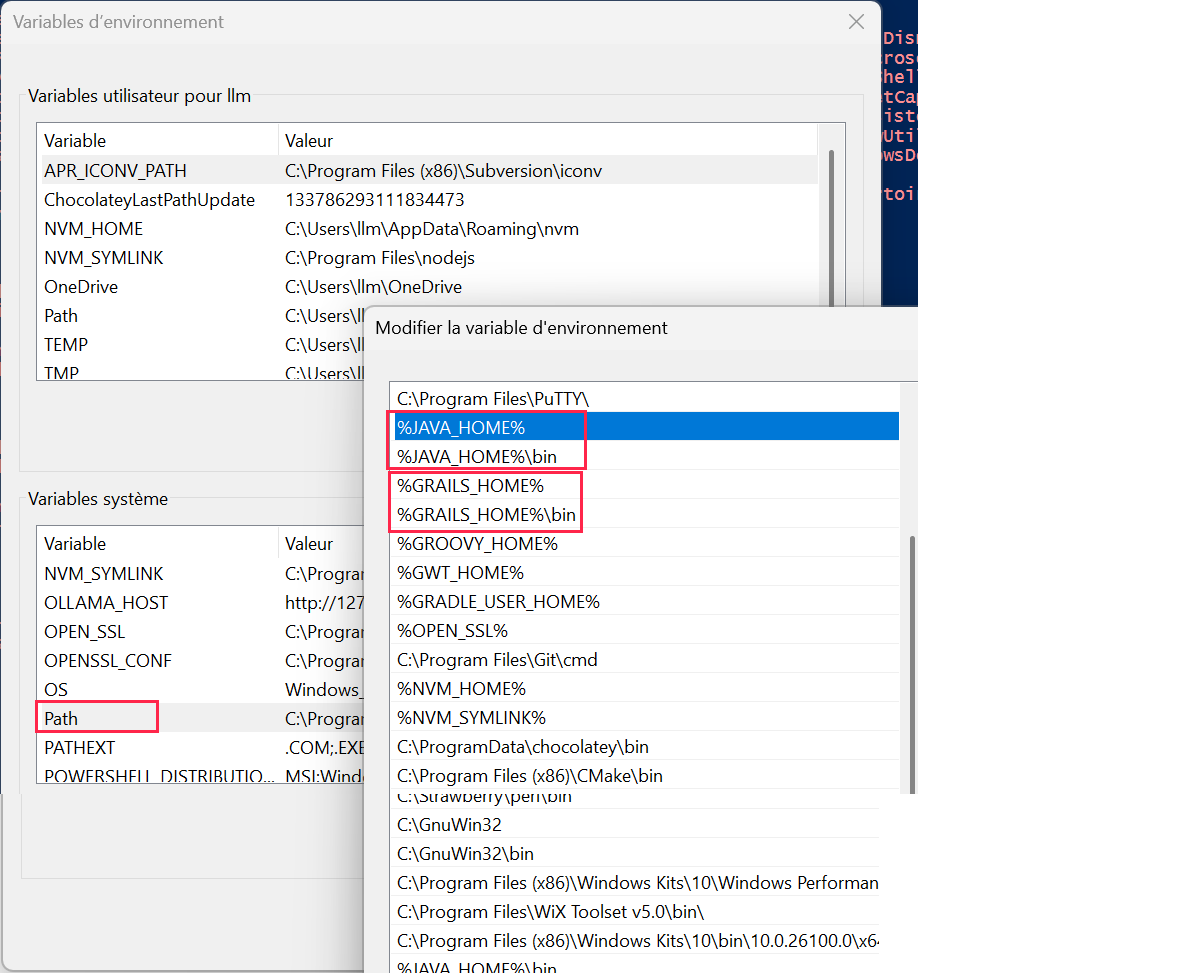Choose the %GRADLE_USER_HOME% entry in list
Screen dimensions: 1200x973
click(x=498, y=602)
